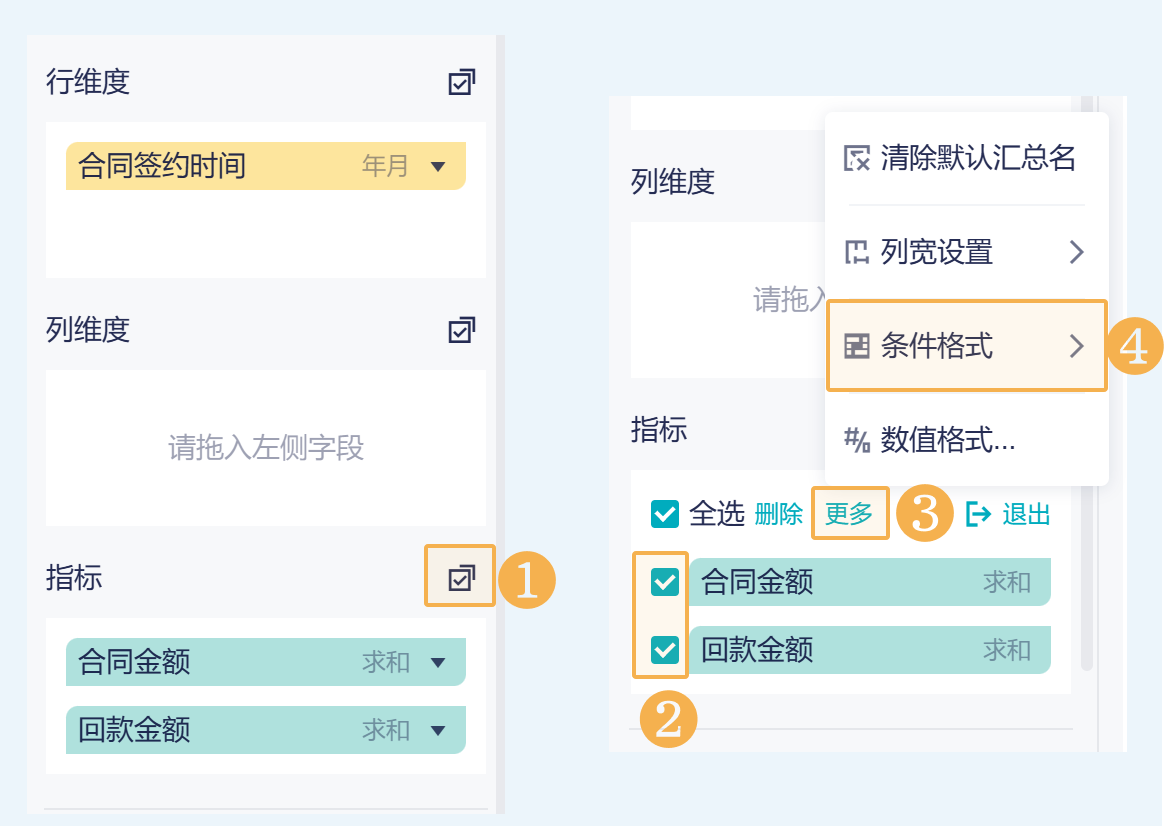Click the 清除默认汇总名 icon in menu

click(x=858, y=158)
